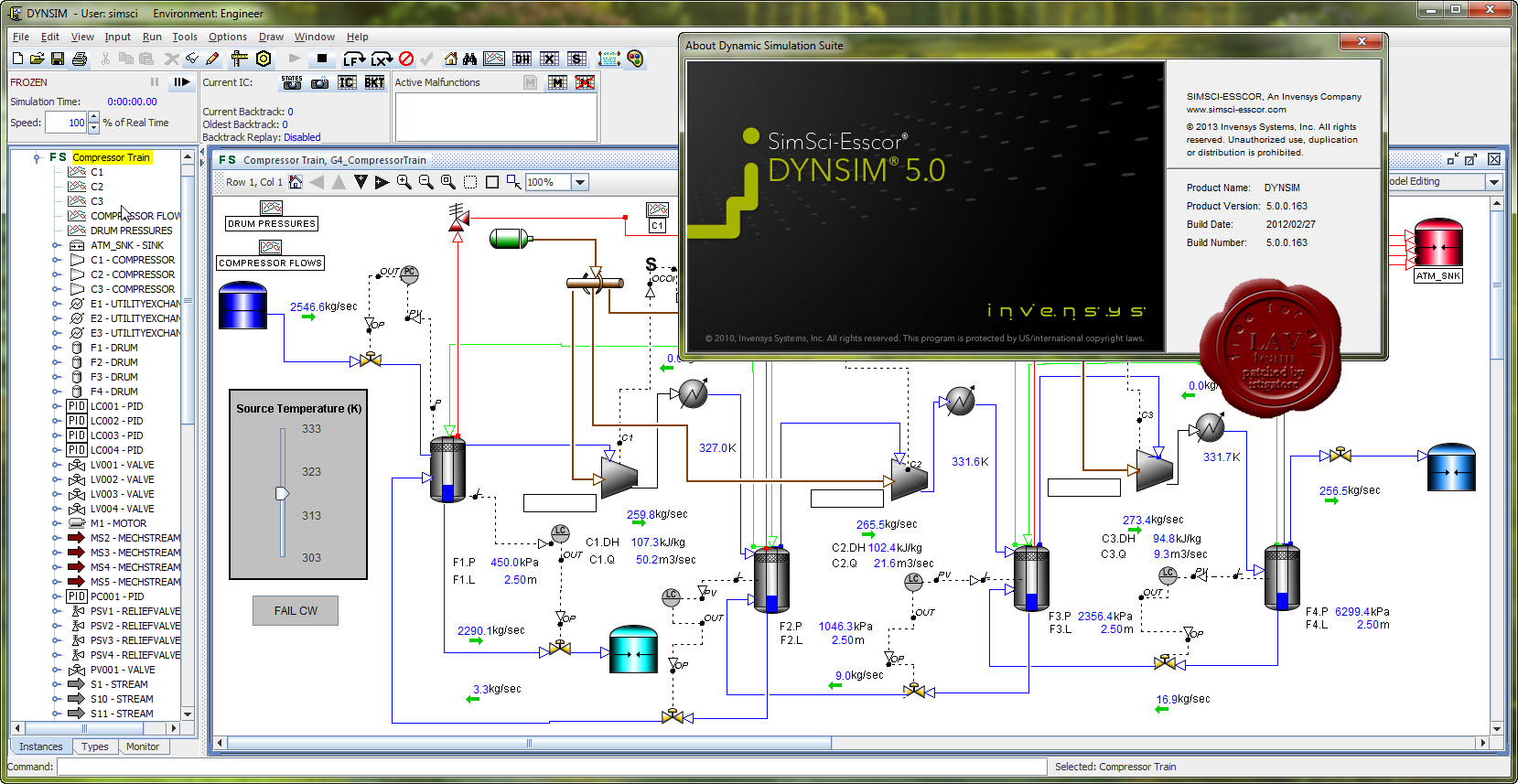This screenshot has width=1518, height=784.
Task: Click the pencil edit icon in the toolbar
Action: 213,59
